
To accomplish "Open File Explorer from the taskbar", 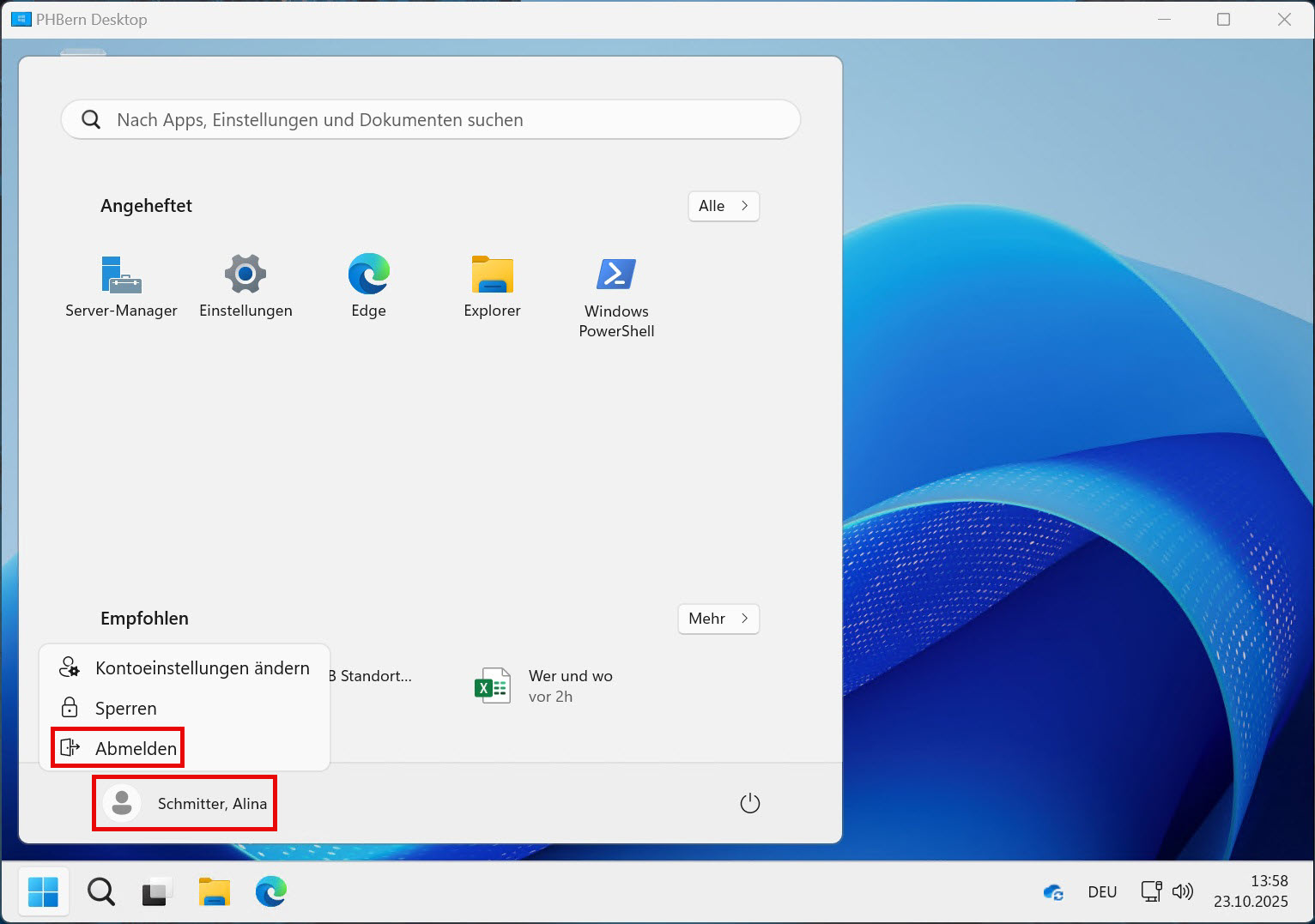I will (214, 891).
